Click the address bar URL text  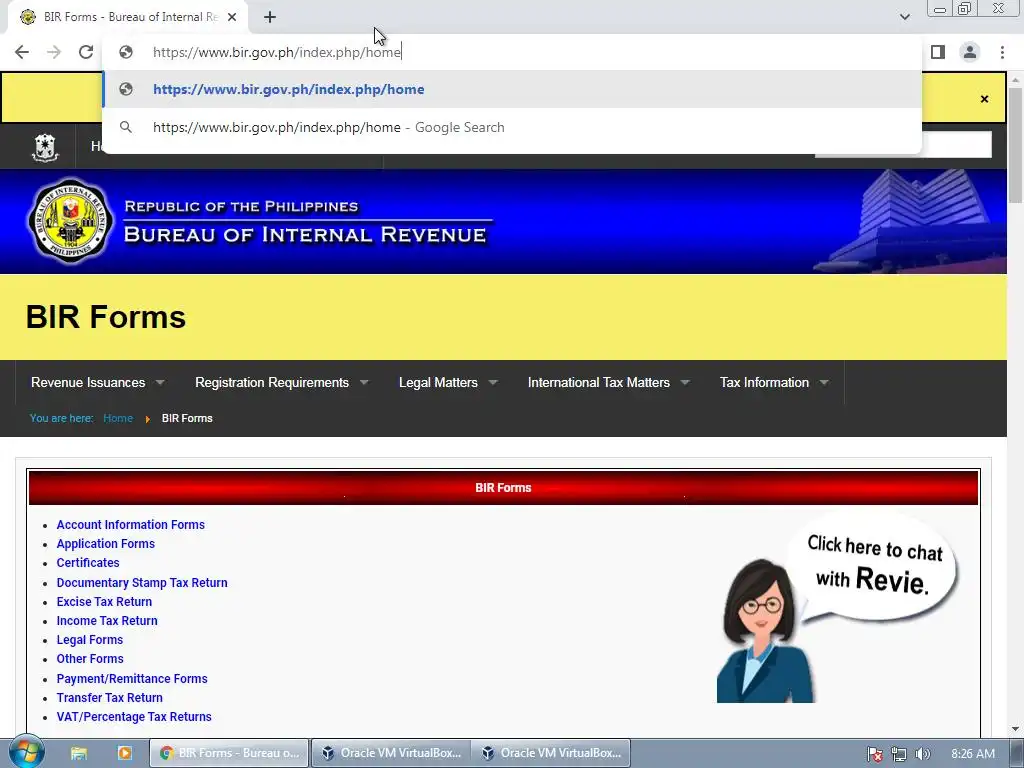pyautogui.click(x=277, y=52)
